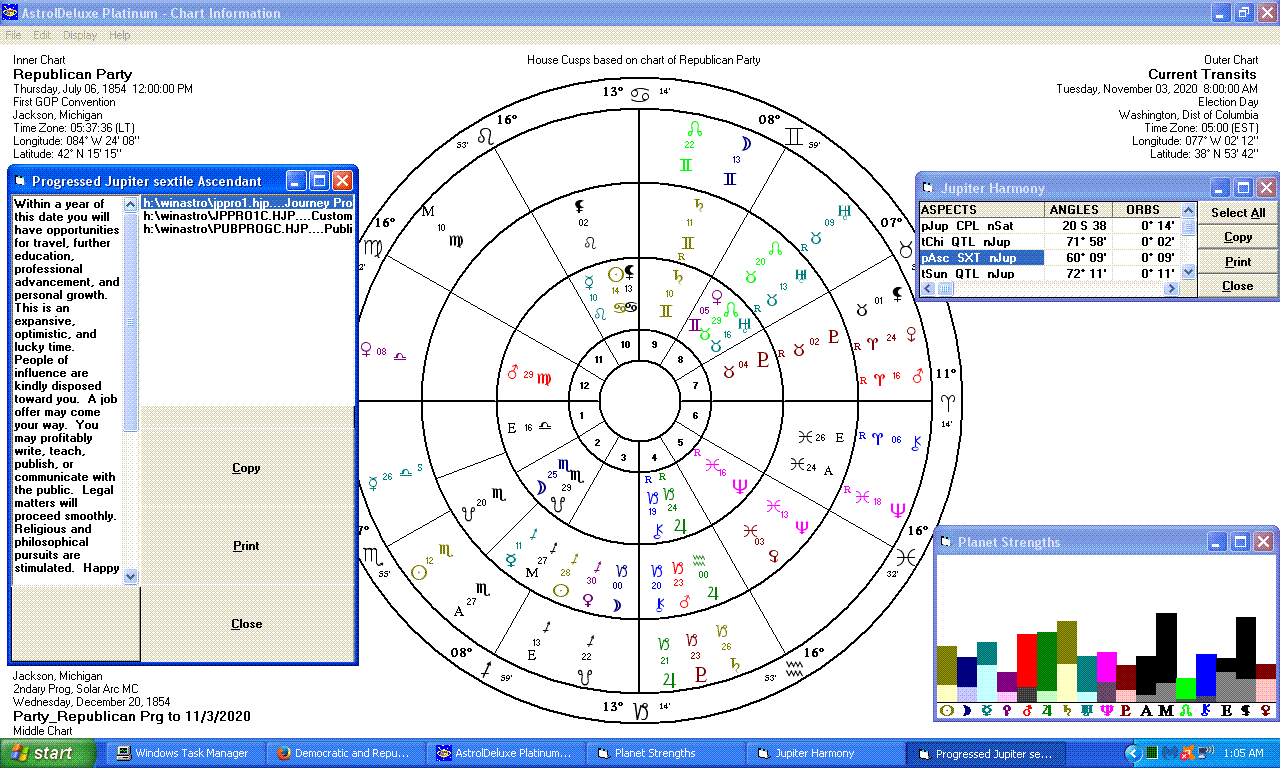Expand hidden system tray icons arrow
Screen dimensions: 1280x768
click(1134, 753)
